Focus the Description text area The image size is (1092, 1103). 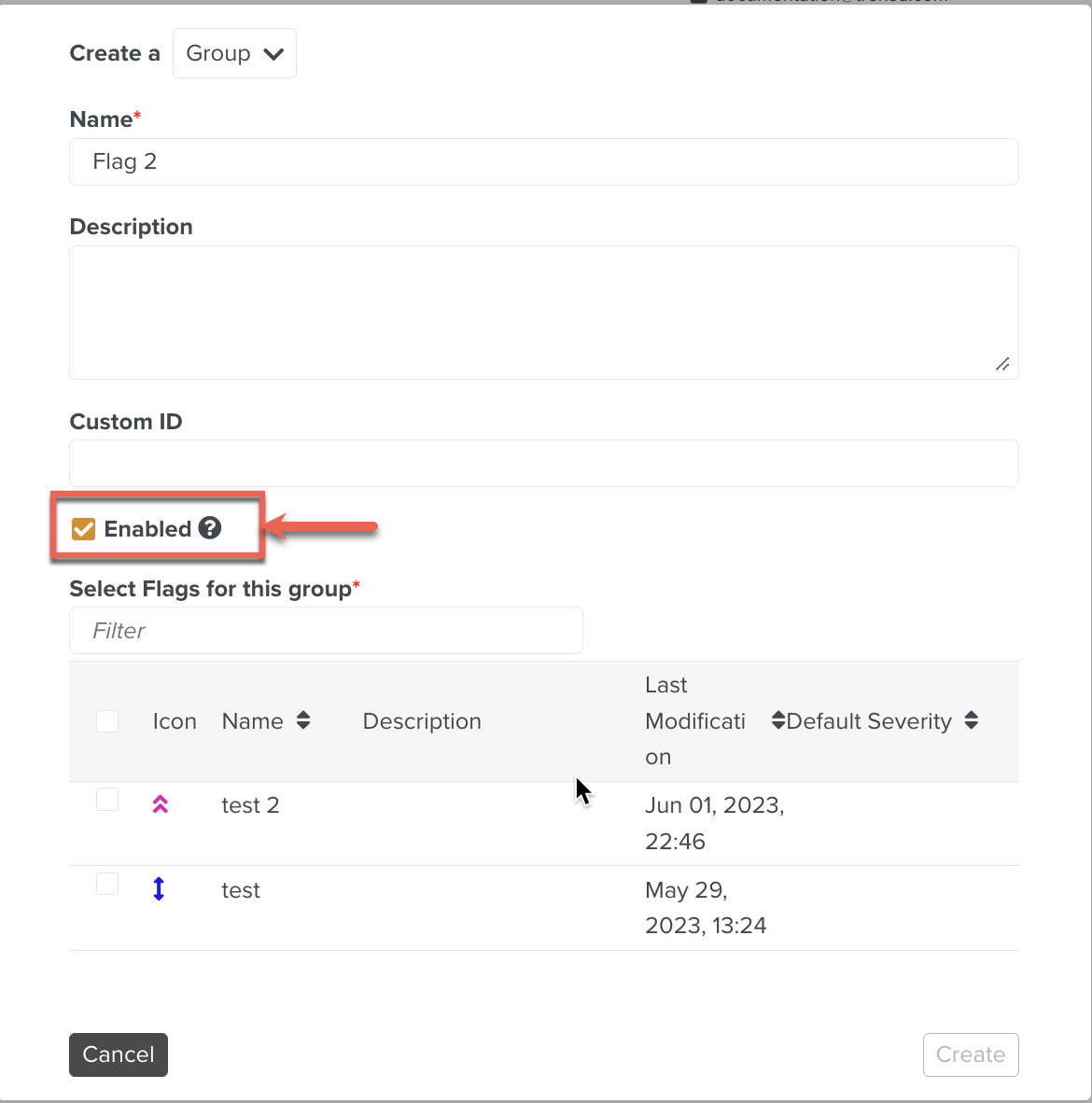click(543, 312)
